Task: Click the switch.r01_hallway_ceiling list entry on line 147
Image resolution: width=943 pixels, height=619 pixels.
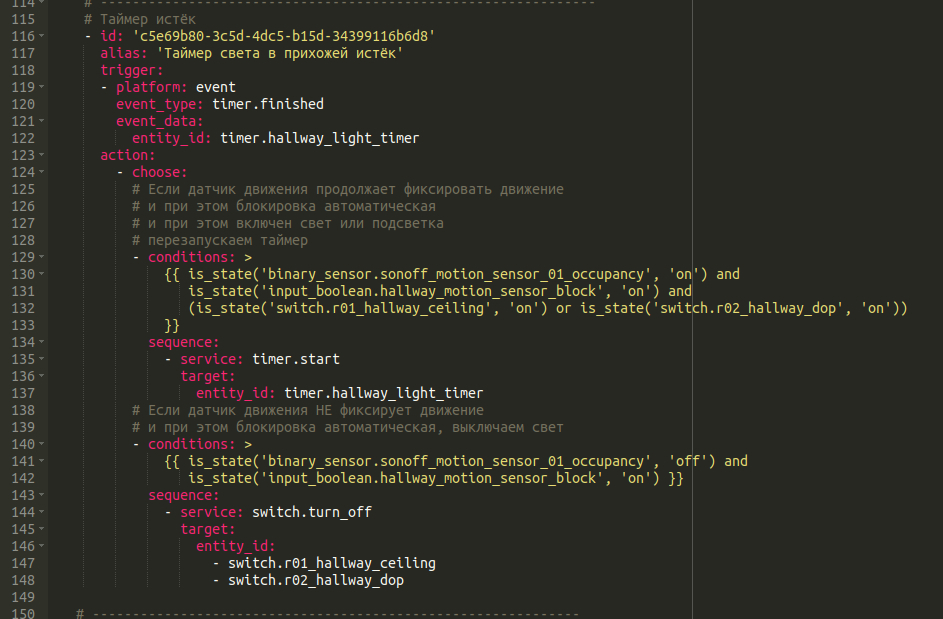Action: 332,563
